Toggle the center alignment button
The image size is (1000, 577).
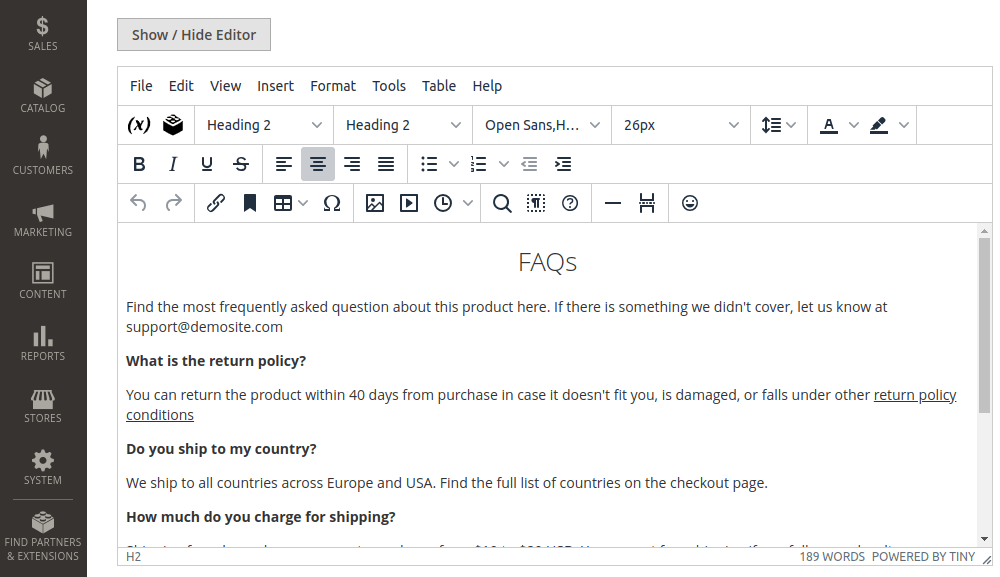318,164
